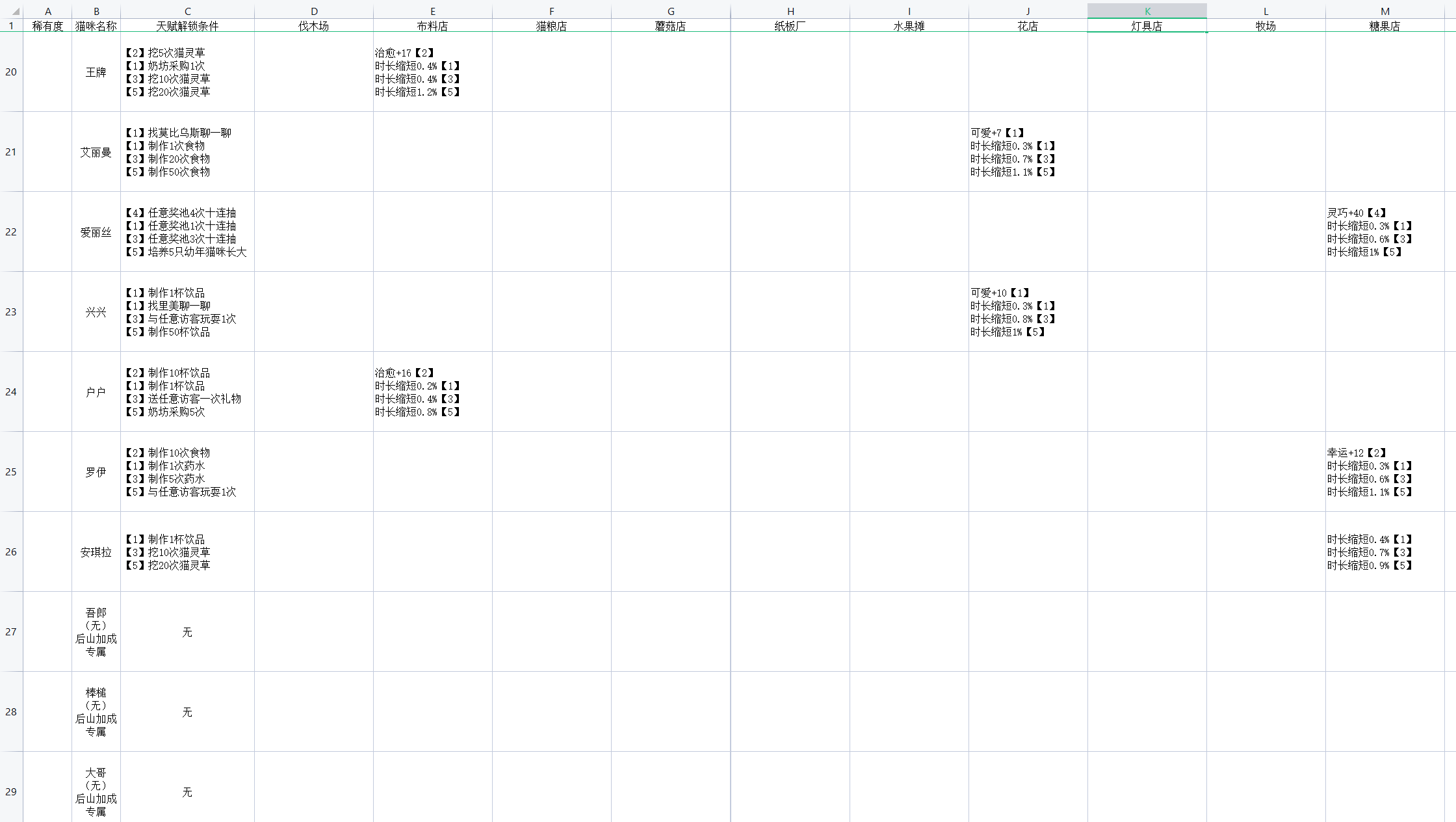Screen dimensions: 1456x822
Task: Select row 21 header number
Action: pyautogui.click(x=11, y=152)
